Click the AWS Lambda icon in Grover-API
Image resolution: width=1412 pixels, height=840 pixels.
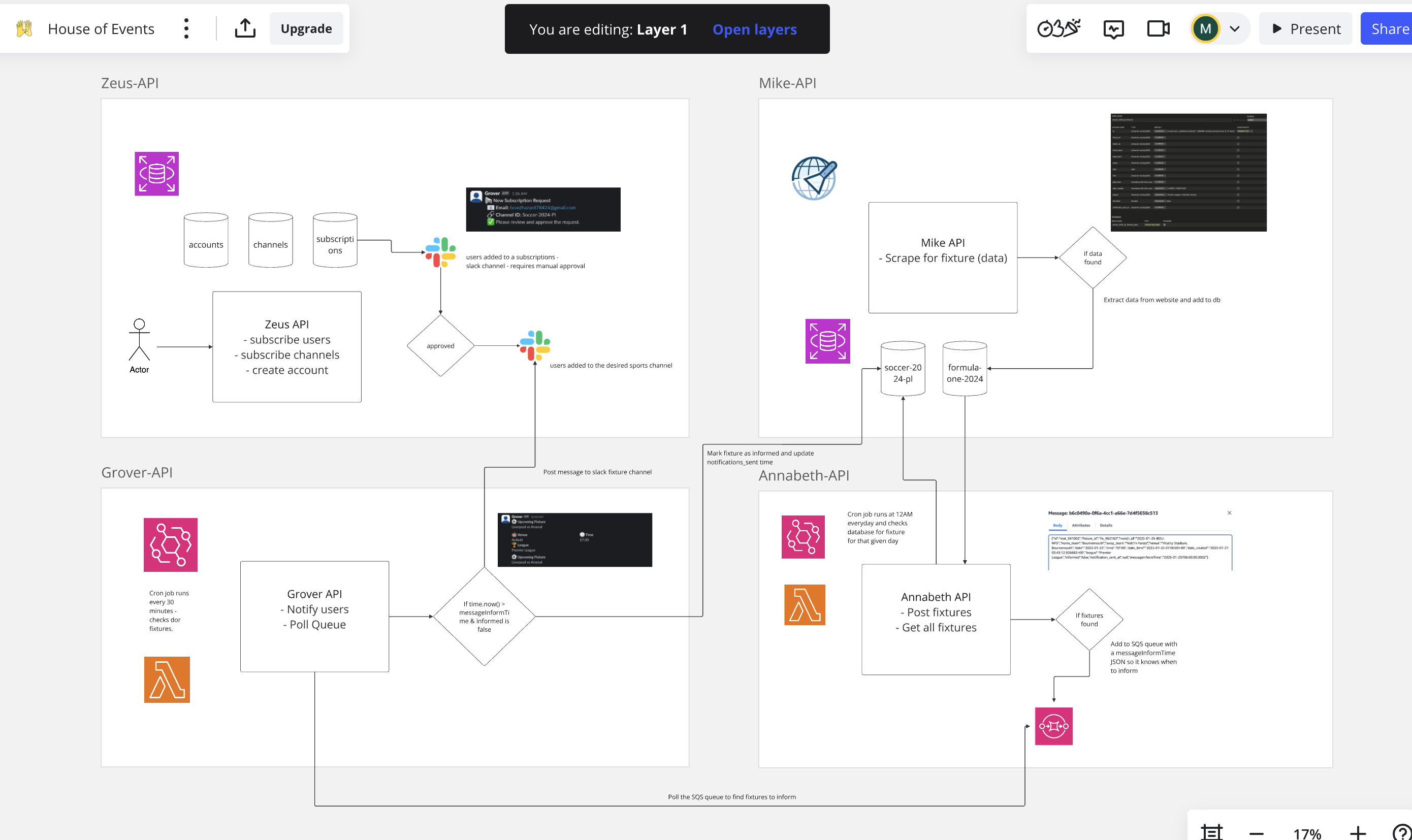167,680
